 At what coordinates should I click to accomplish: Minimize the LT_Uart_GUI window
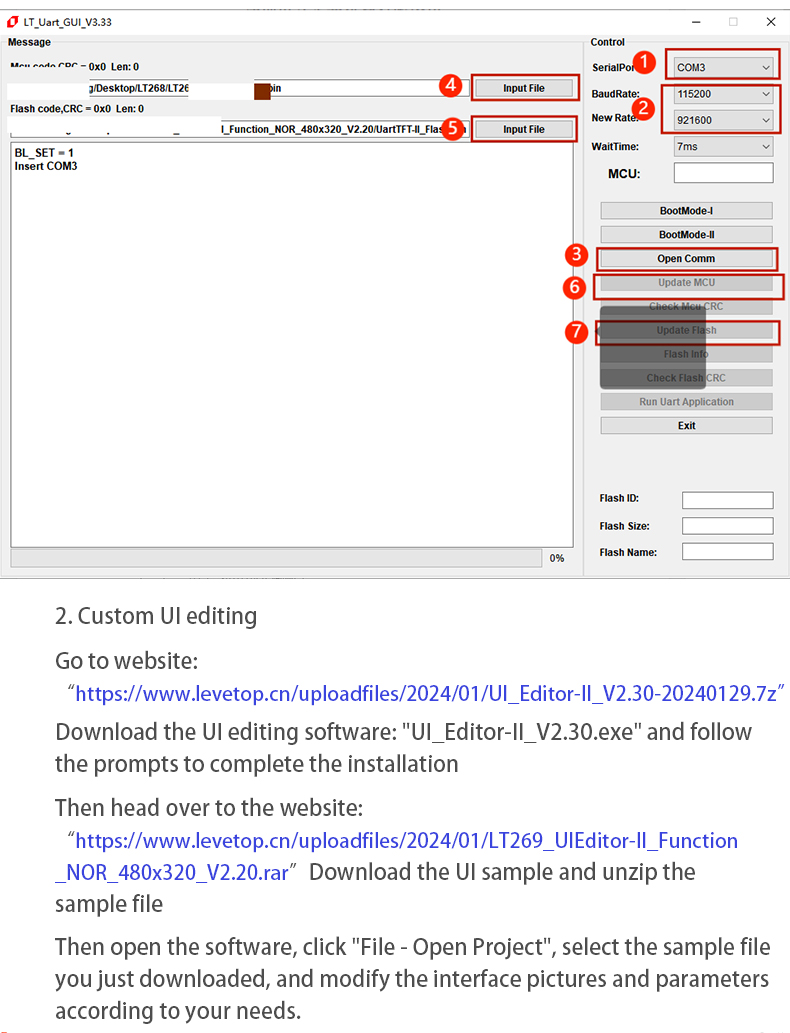(696, 22)
